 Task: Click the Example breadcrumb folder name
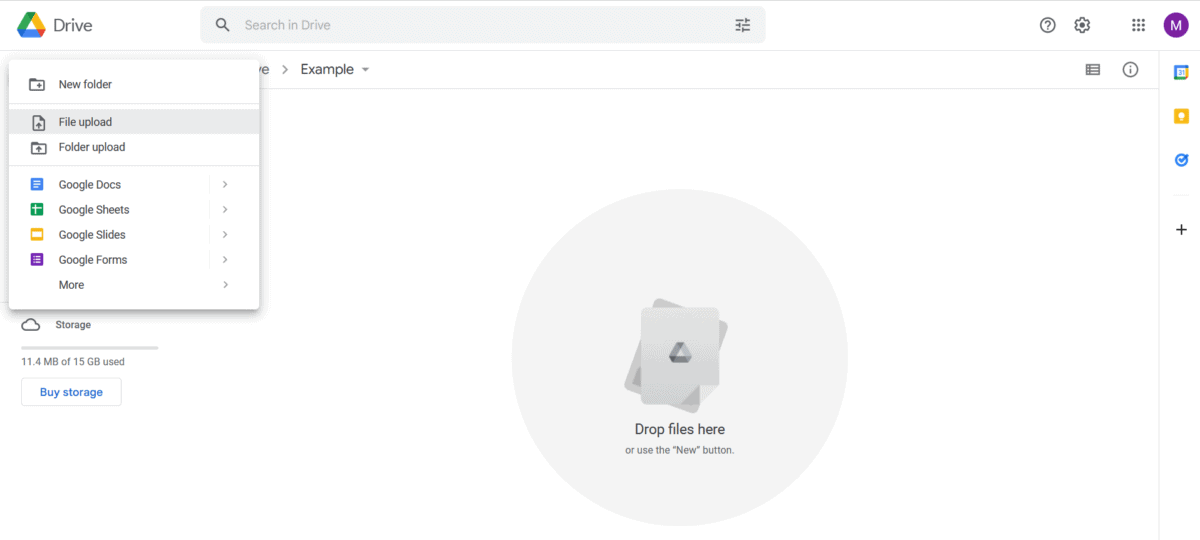point(327,69)
